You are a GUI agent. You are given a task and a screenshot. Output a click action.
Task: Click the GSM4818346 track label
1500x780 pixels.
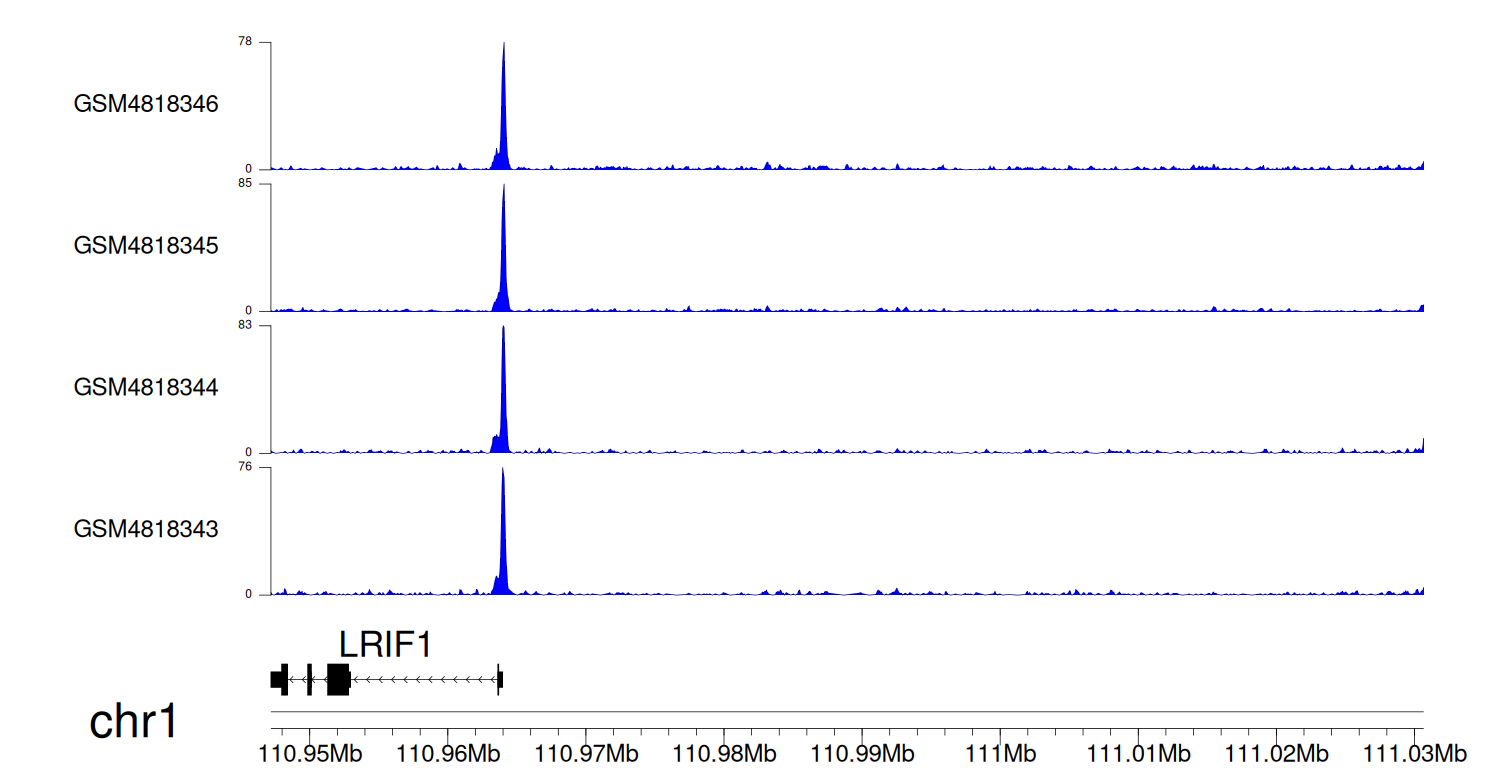pos(146,104)
